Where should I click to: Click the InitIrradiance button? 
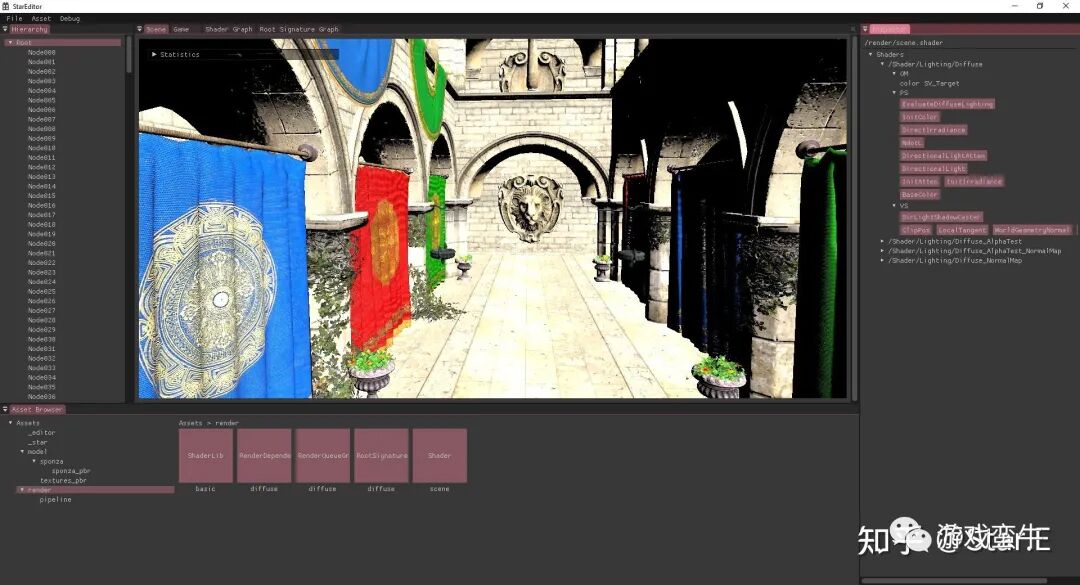click(x=973, y=181)
